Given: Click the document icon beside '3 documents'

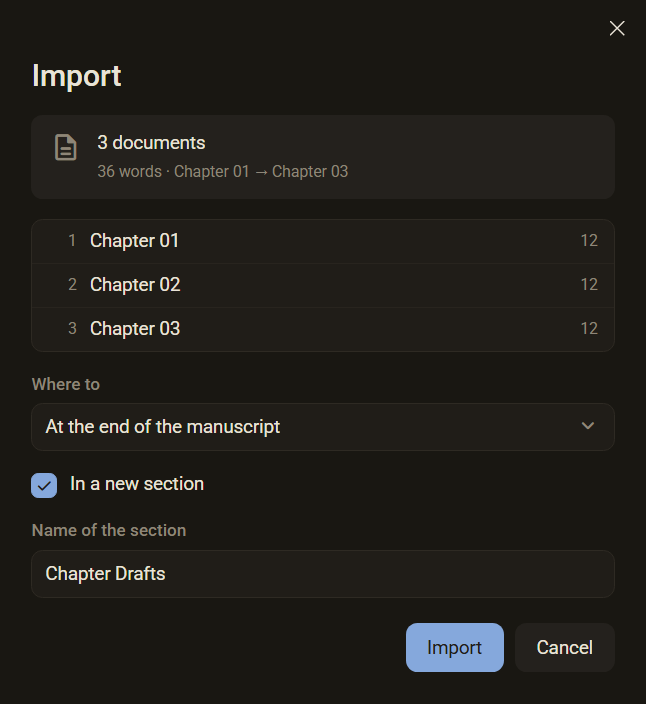Looking at the screenshot, I should 66,147.
